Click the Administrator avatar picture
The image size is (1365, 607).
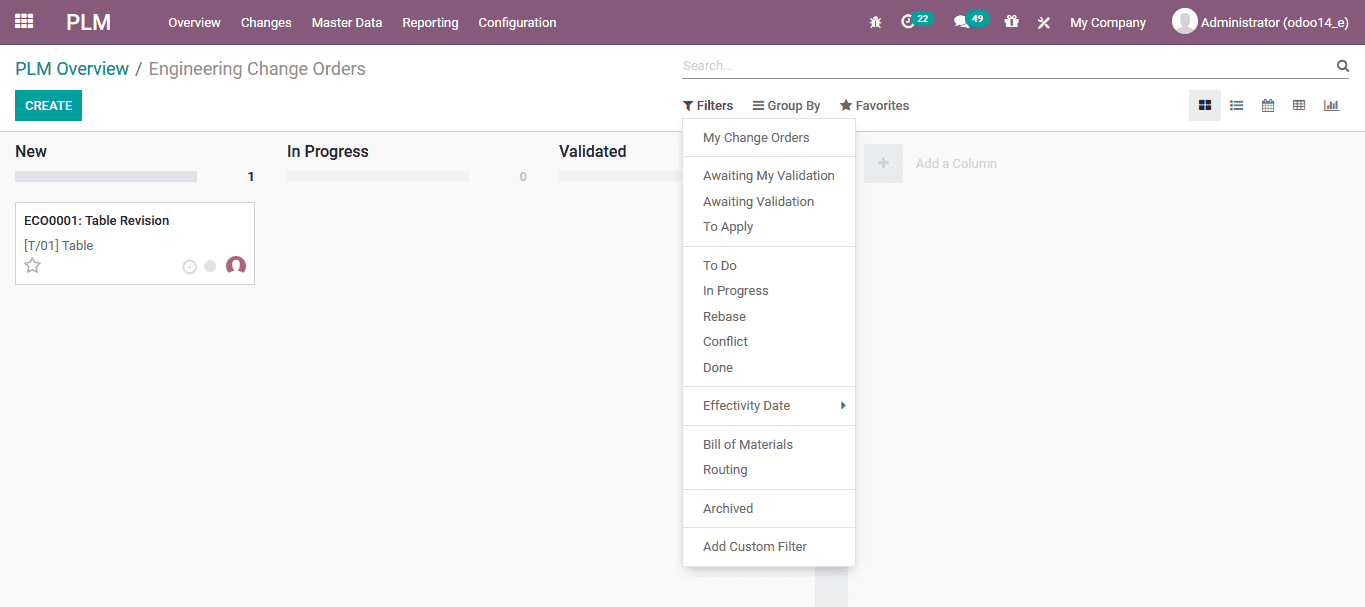pos(1184,21)
